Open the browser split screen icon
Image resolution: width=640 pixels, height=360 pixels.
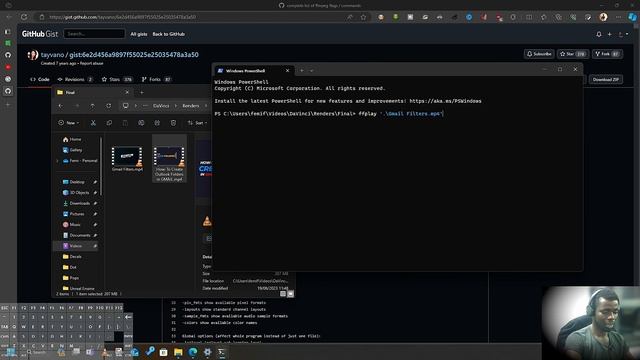529,17
